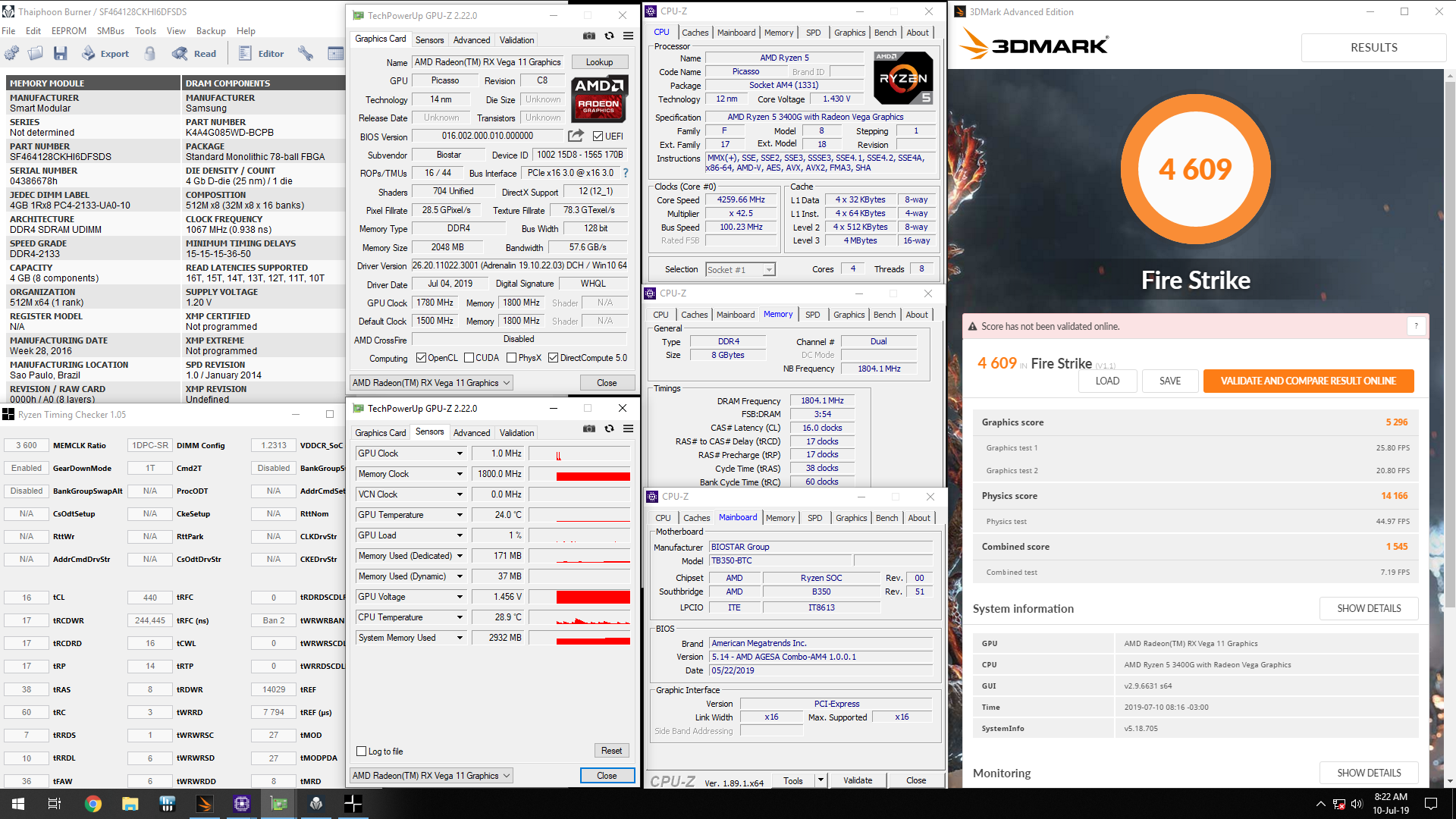Open notification center on taskbar
This screenshot has height=819, width=1456.
pyautogui.click(x=1431, y=804)
